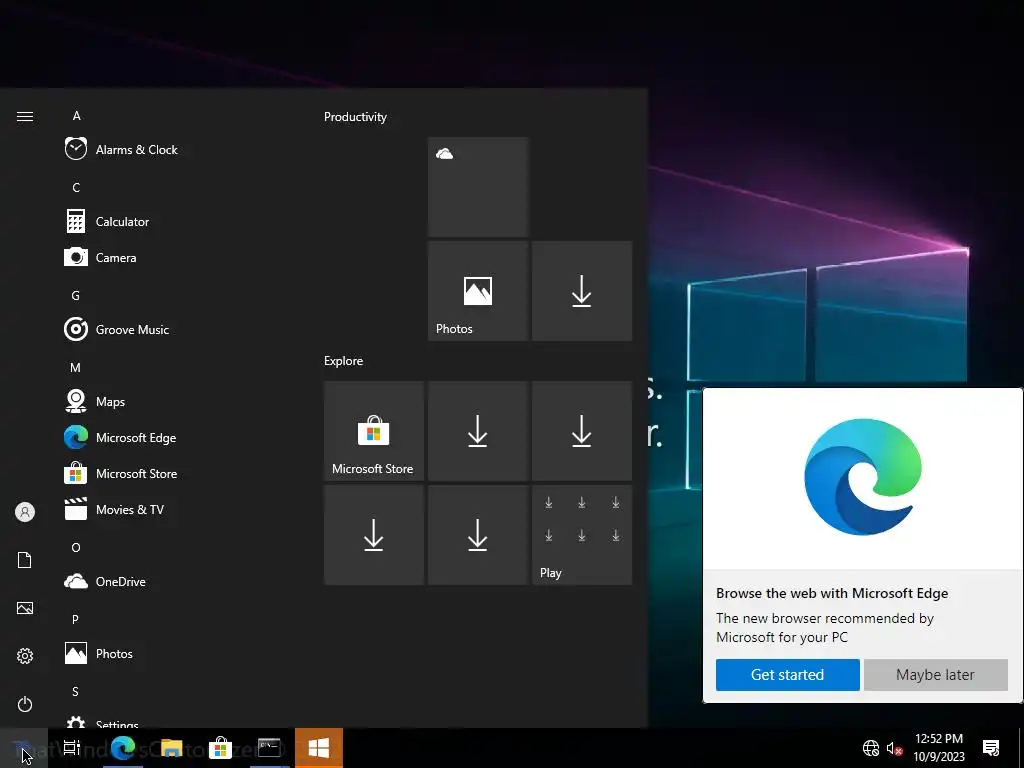This screenshot has width=1024, height=768.
Task: Click the download tile beside the Photos tile
Action: tap(582, 291)
